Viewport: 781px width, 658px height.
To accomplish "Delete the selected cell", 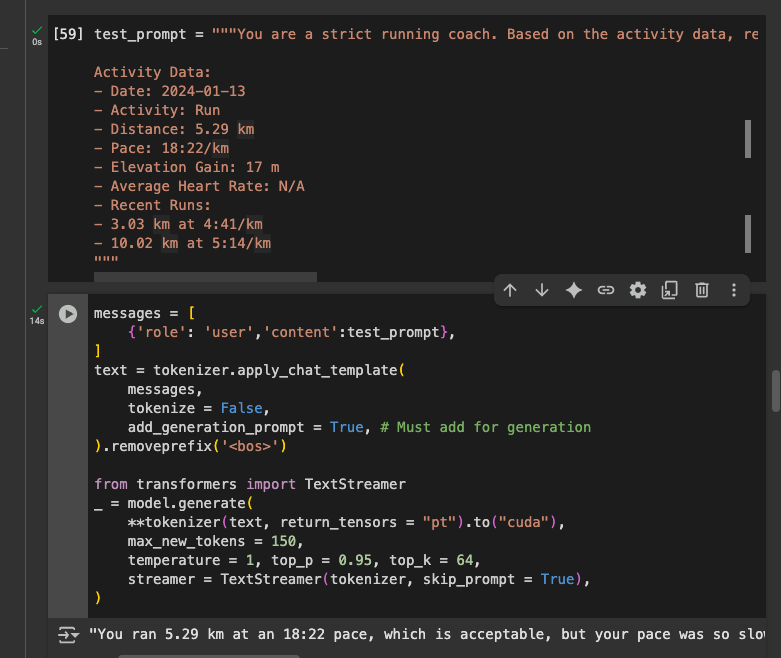I will click(702, 290).
